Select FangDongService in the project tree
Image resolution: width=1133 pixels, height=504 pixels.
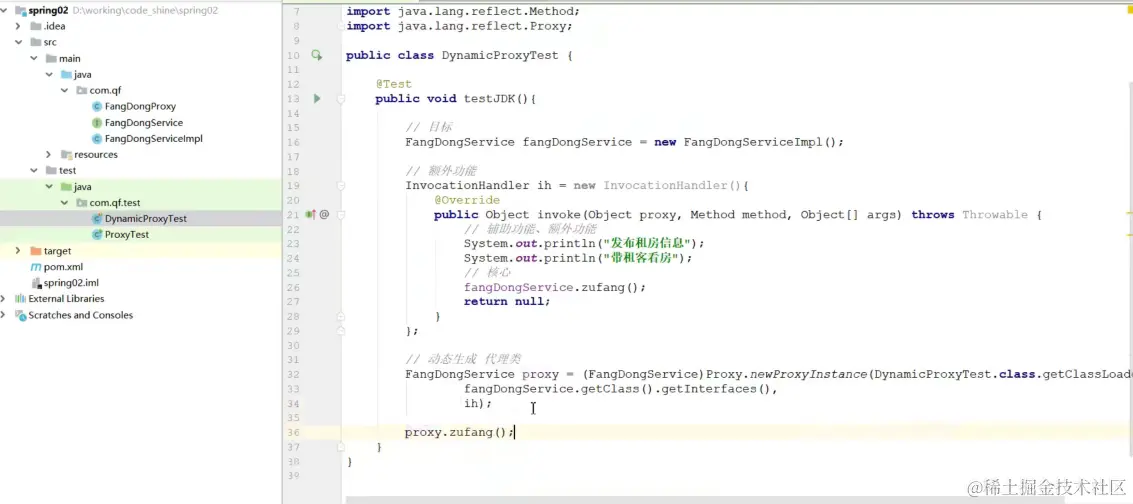(x=140, y=123)
